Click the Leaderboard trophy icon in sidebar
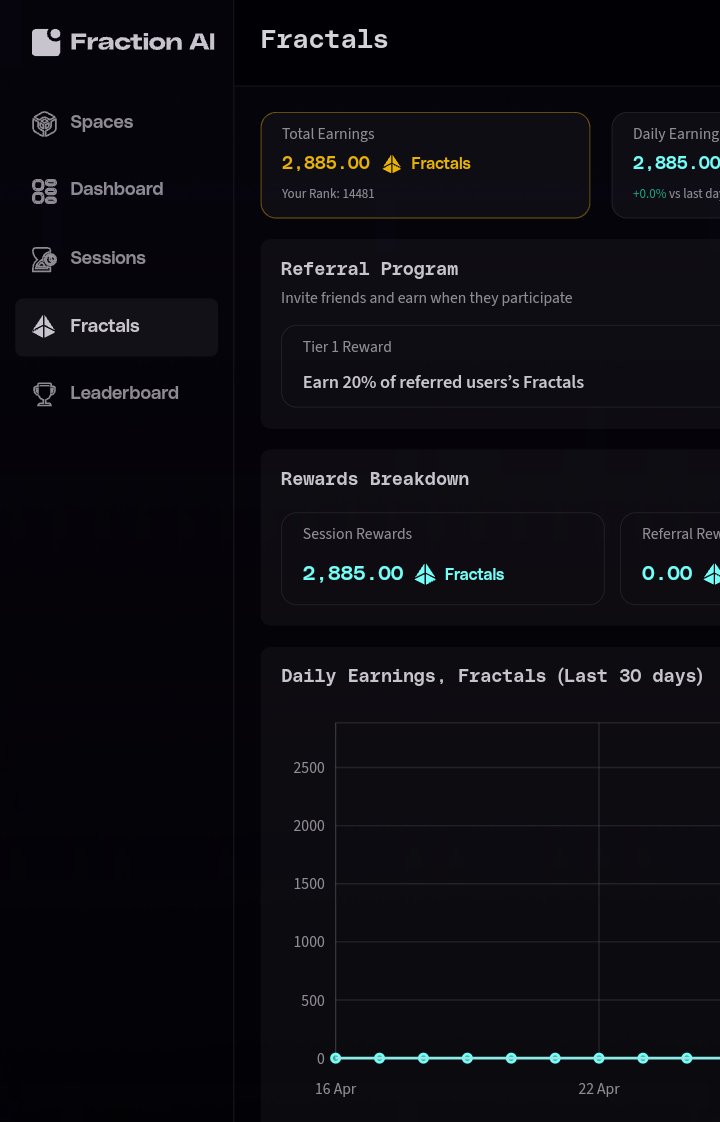 (x=44, y=394)
